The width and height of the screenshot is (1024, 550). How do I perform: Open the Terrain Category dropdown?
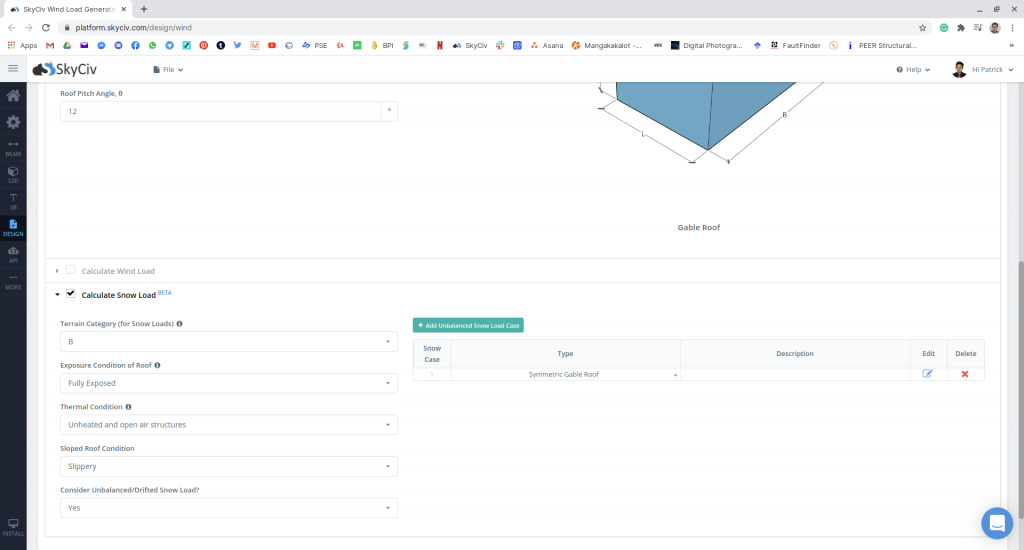point(228,342)
